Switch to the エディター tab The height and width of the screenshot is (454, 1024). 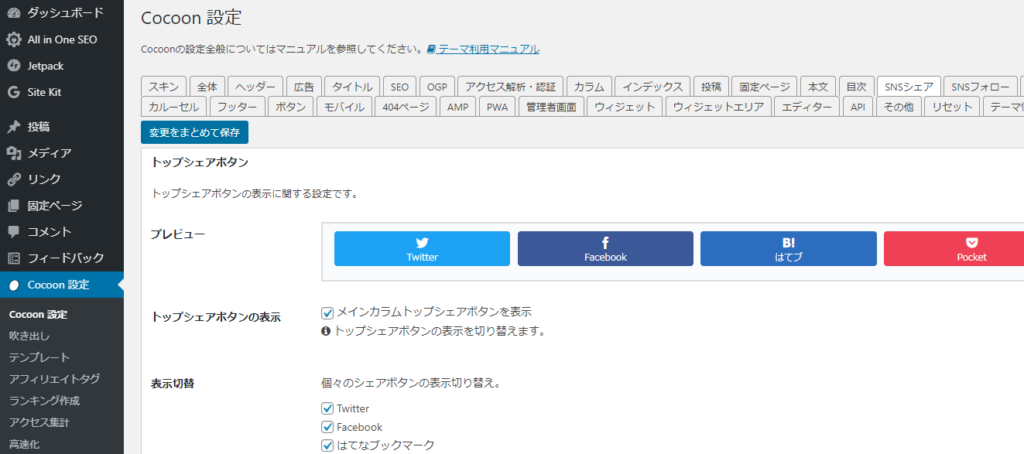coord(807,107)
